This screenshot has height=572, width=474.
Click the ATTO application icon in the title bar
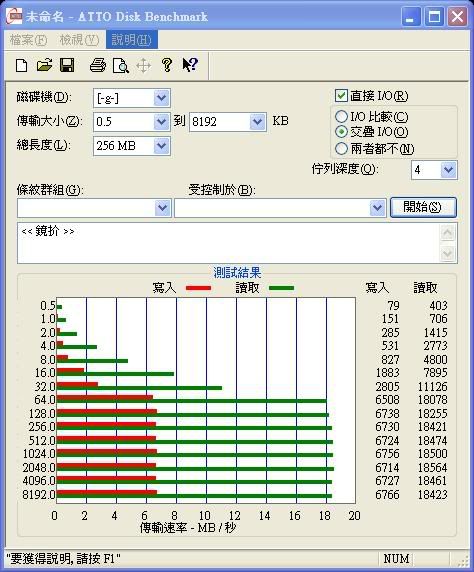click(x=14, y=16)
